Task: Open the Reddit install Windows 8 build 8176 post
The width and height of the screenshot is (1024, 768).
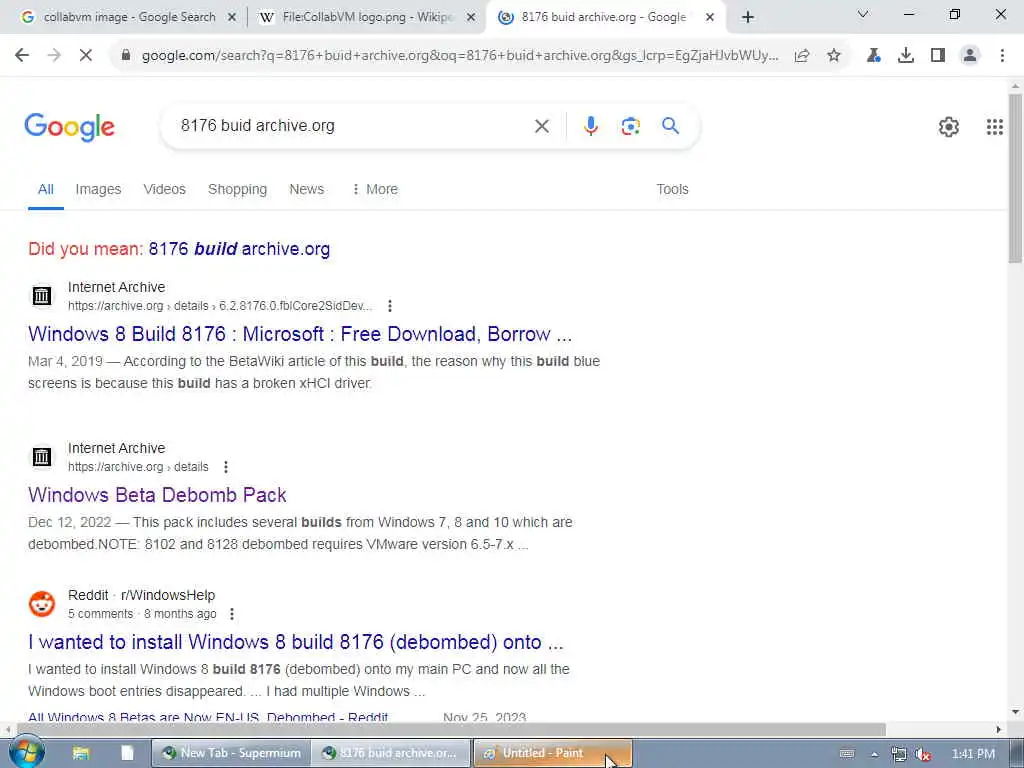Action: click(295, 642)
